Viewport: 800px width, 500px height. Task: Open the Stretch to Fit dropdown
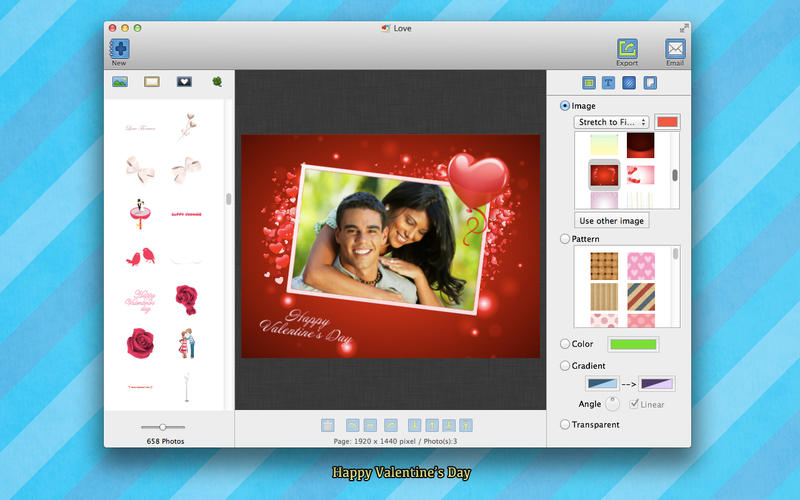point(611,122)
